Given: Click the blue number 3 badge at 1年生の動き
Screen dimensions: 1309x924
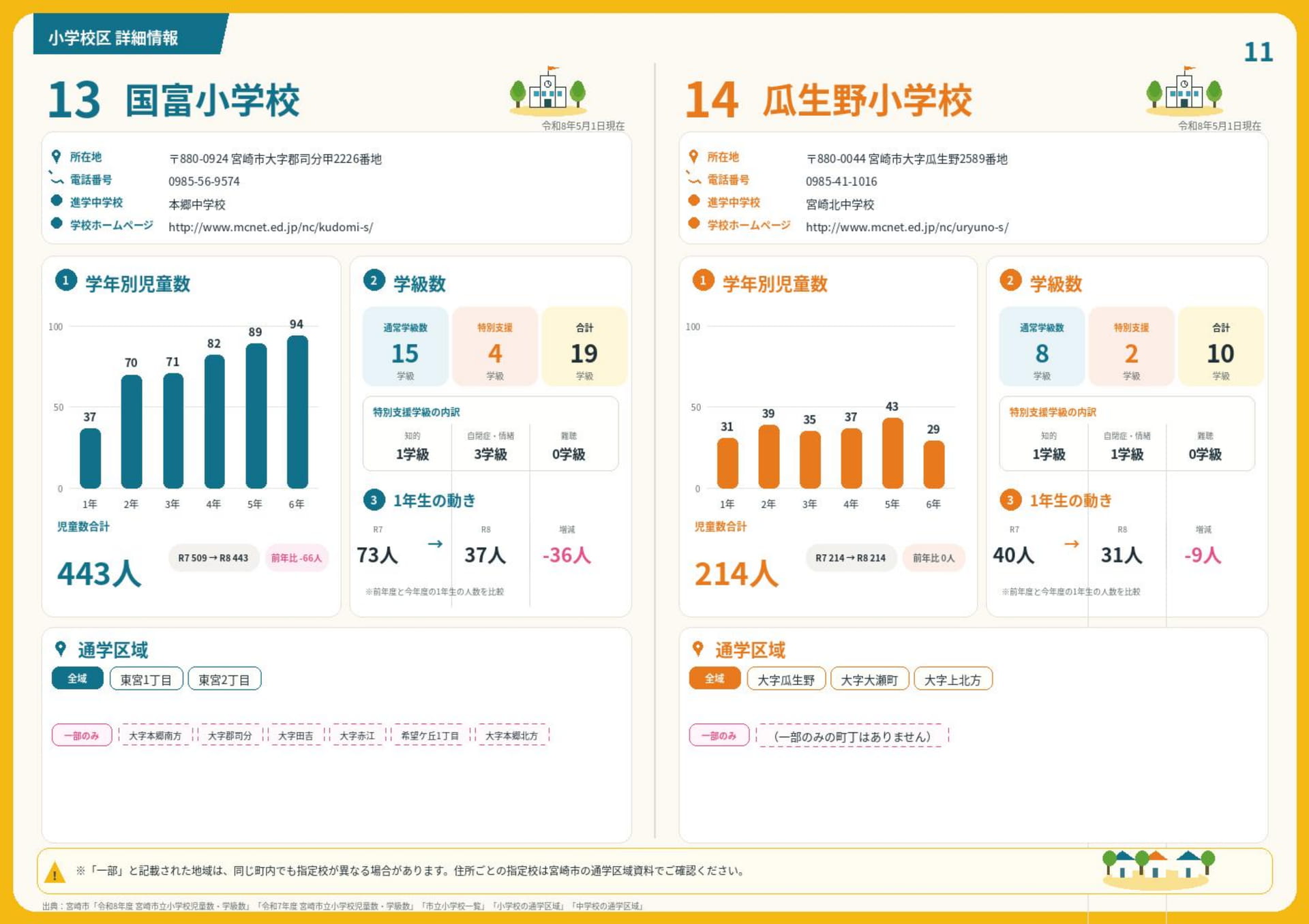Looking at the screenshot, I should 374,499.
